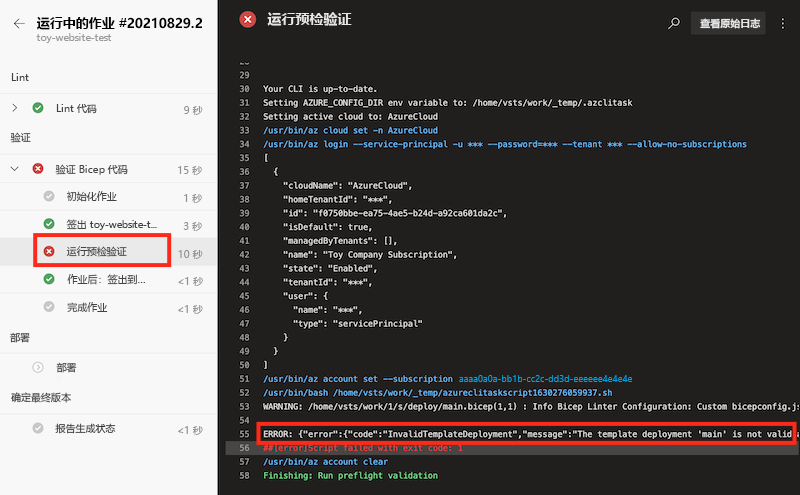The width and height of the screenshot is (800, 495).
Task: Click the 运行预检验证 log header title
Action: [x=309, y=20]
